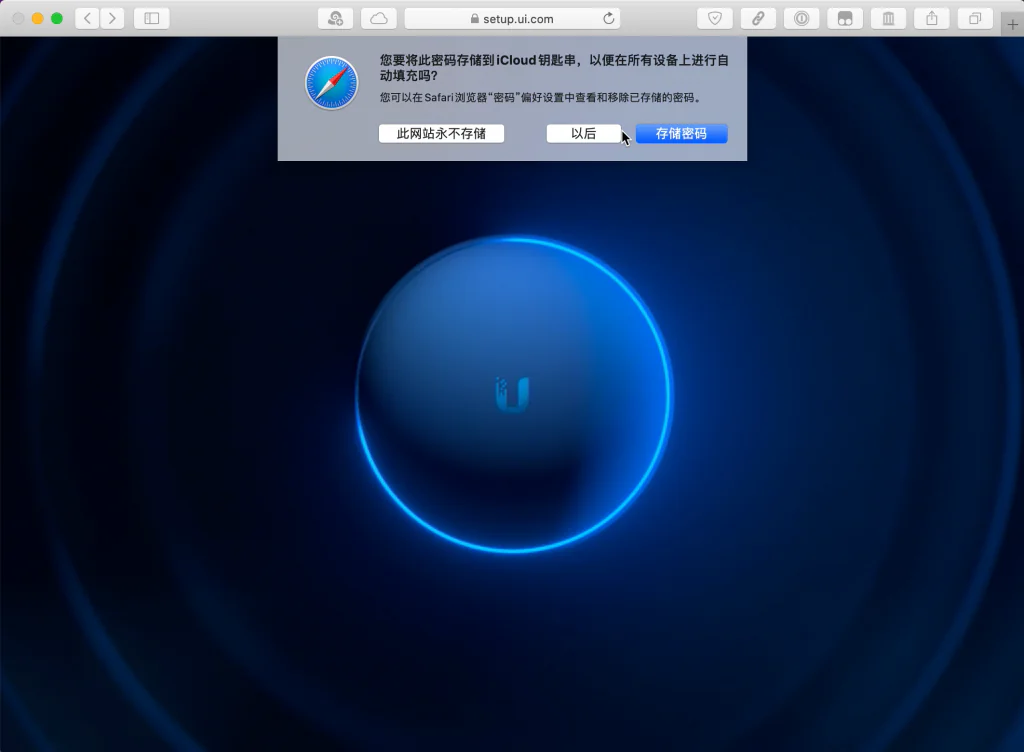This screenshot has height=752, width=1024.
Task: Click the Ubiquiti U logo
Action: [x=512, y=394]
